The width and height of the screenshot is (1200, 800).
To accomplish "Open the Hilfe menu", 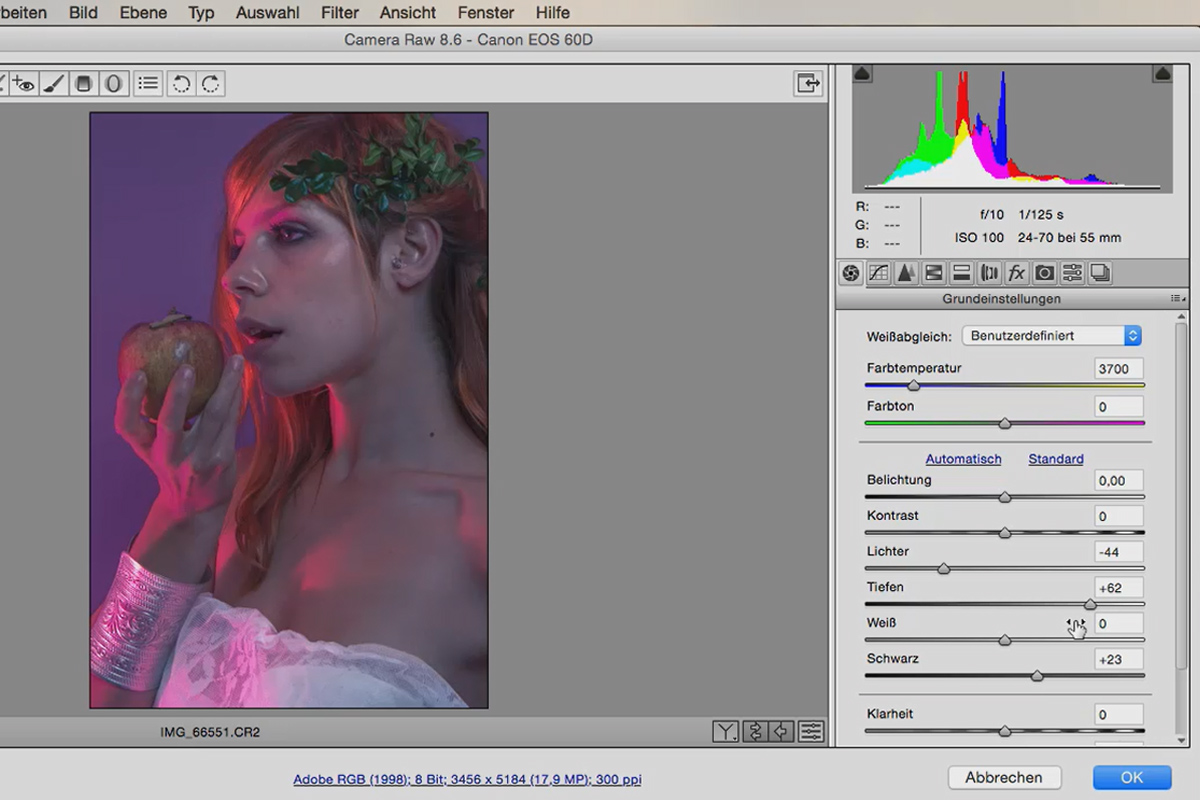I will 553,13.
